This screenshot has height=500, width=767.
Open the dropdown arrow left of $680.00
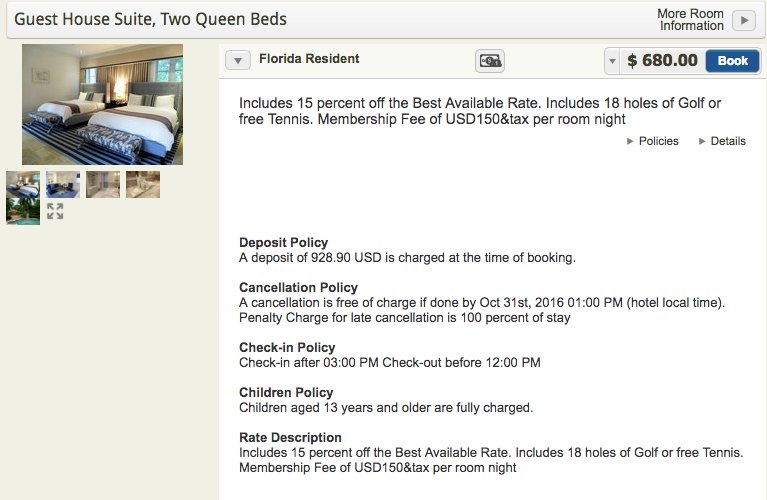pos(612,61)
